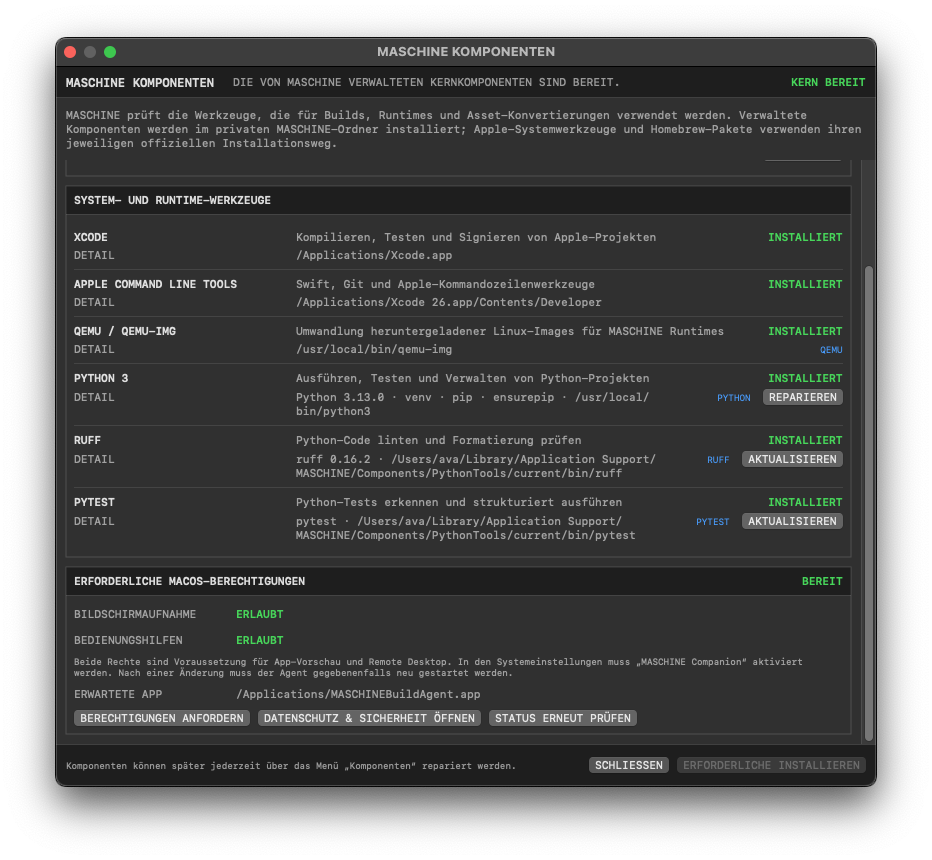Select the XCODE component name
Viewport: 932px width, 860px height.
click(x=90, y=237)
